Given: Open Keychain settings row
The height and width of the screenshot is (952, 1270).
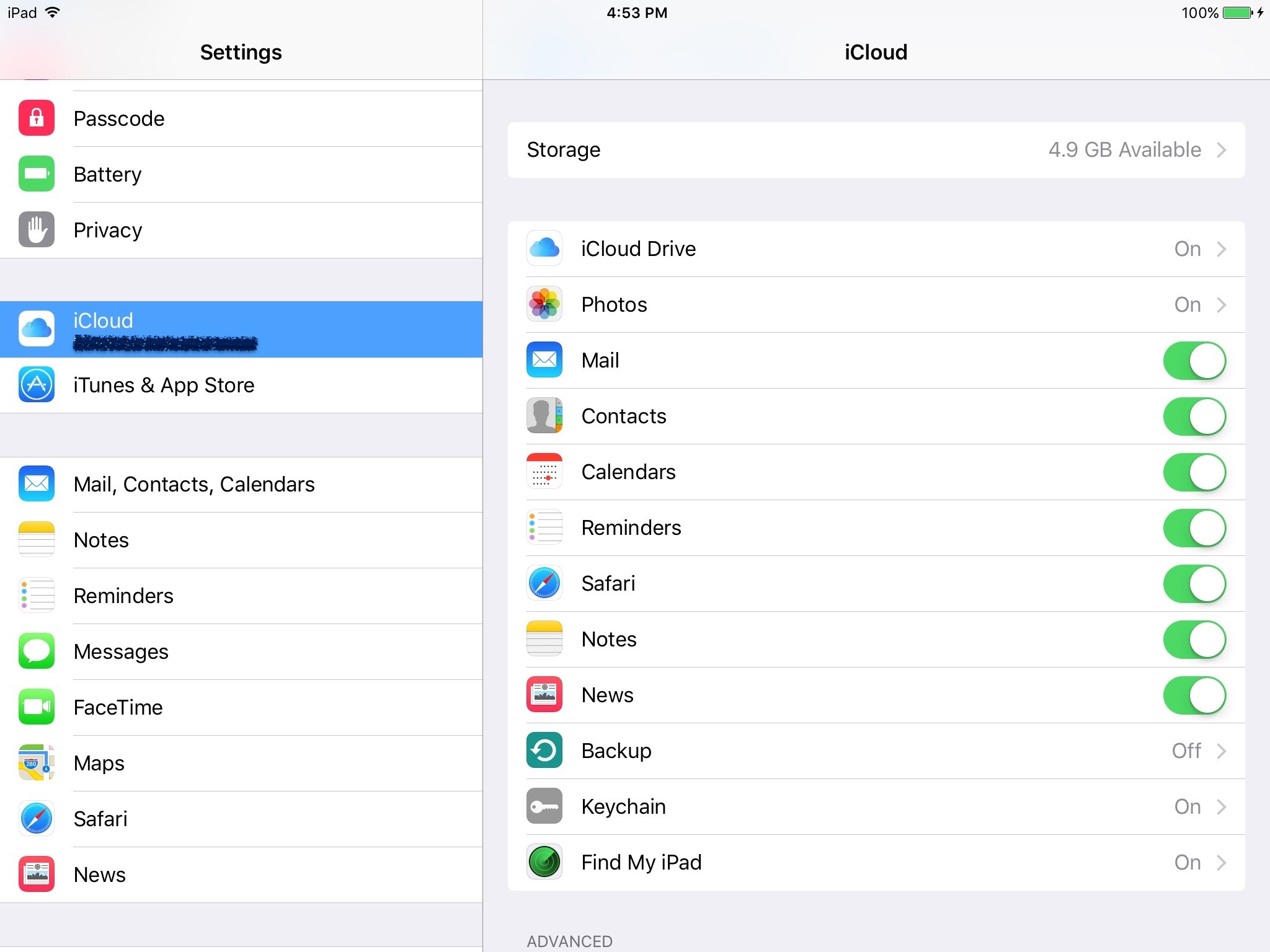Looking at the screenshot, I should click(x=874, y=806).
